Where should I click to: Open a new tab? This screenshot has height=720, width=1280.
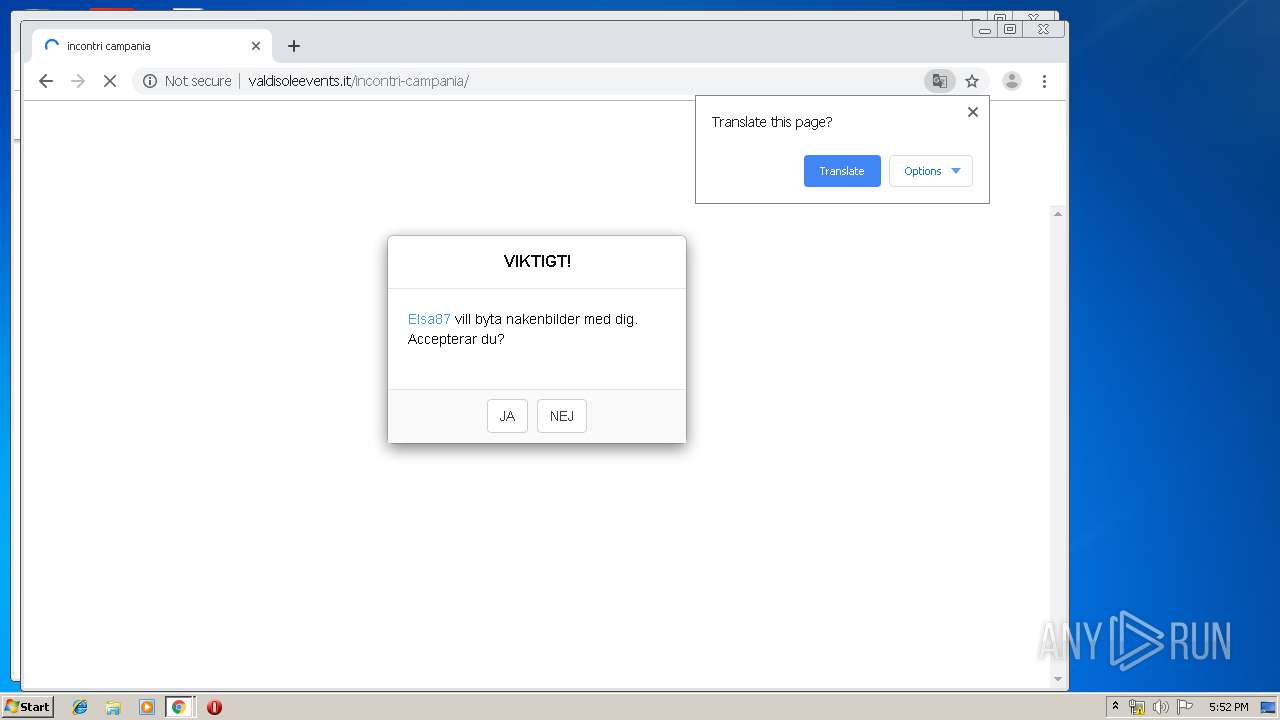click(x=293, y=46)
